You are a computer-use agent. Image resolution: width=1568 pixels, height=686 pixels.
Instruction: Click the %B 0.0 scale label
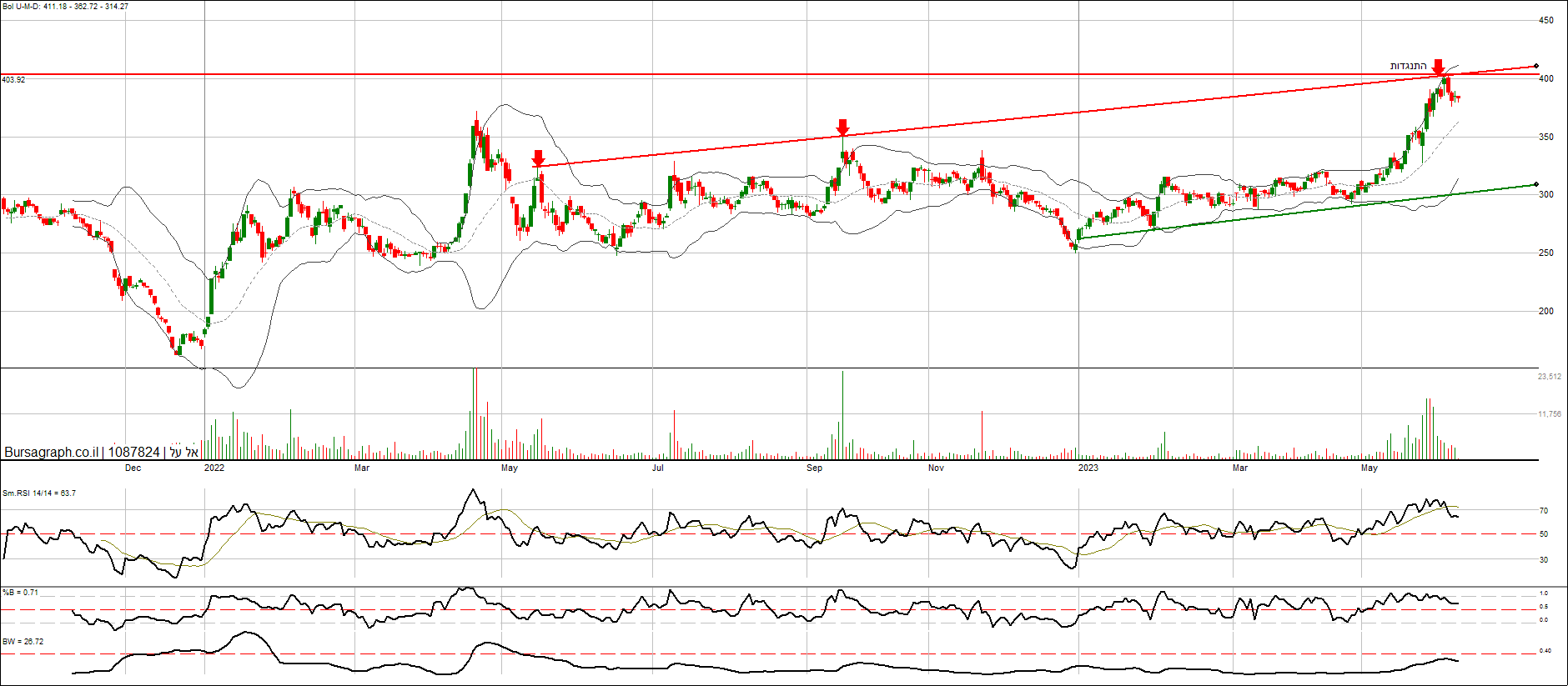[x=1544, y=620]
